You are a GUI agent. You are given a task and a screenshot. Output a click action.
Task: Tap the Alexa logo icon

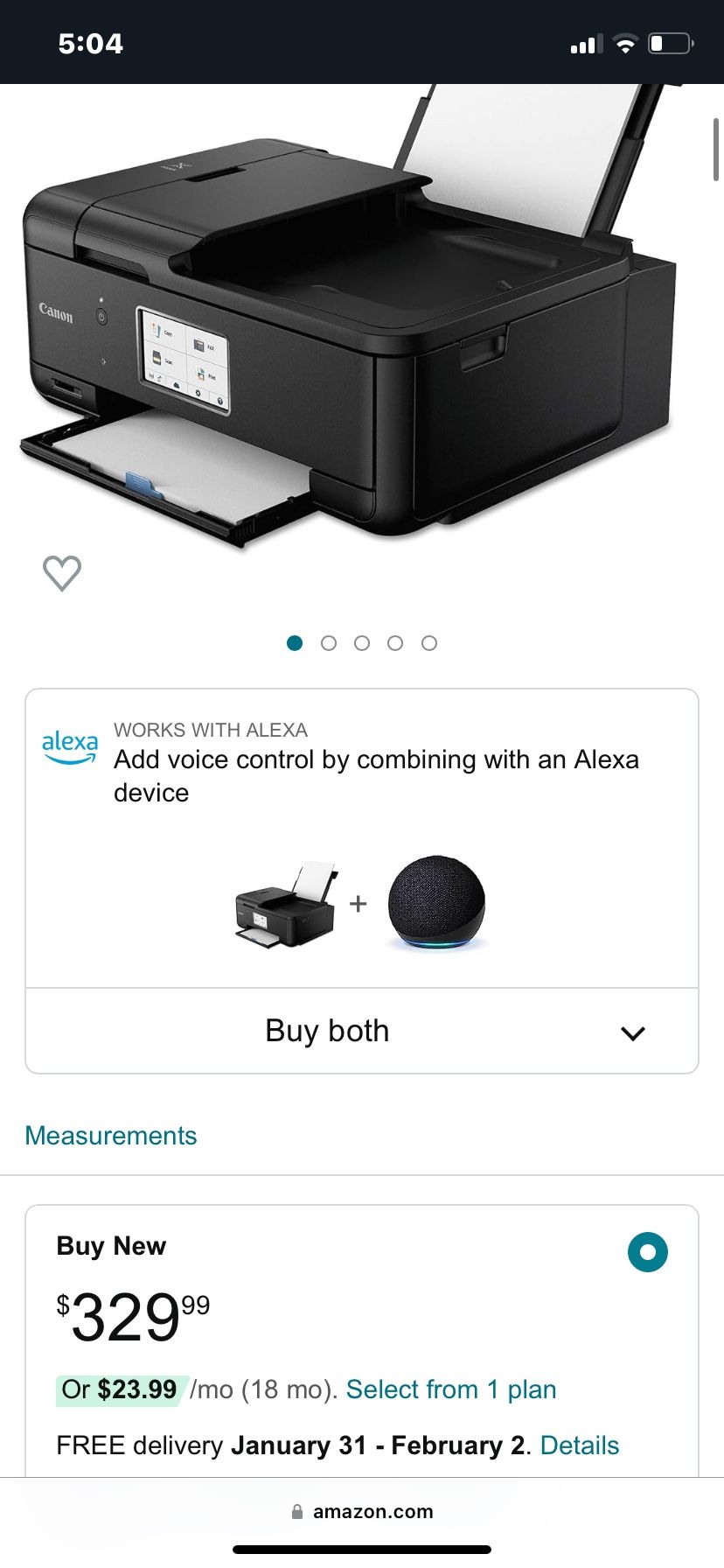(70, 746)
